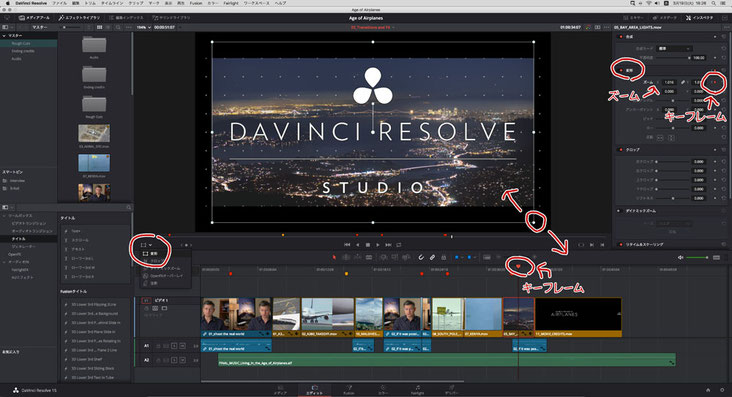Open the メディアプール panel button

[34, 18]
